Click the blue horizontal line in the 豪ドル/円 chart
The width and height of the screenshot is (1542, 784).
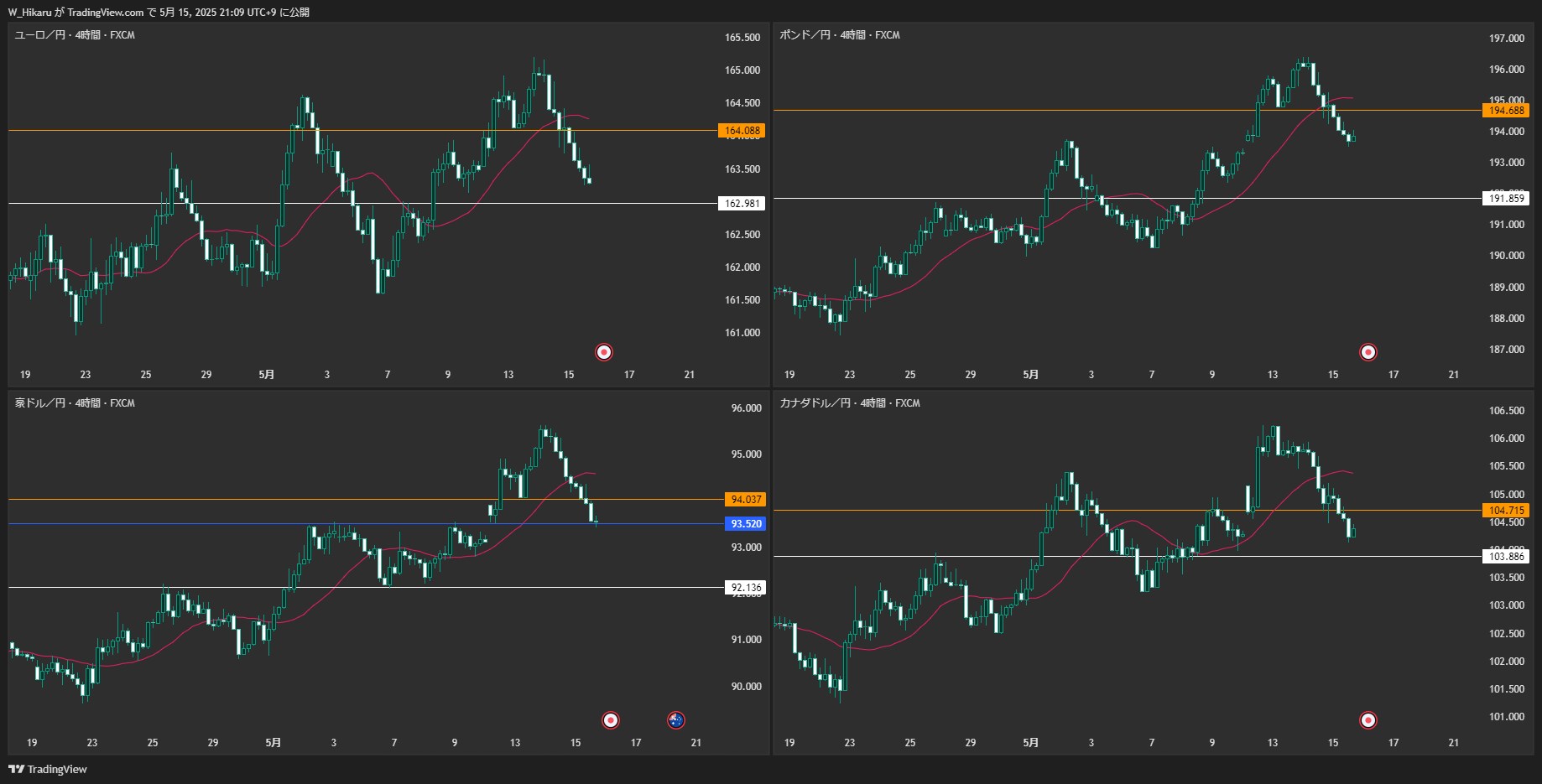click(366, 524)
